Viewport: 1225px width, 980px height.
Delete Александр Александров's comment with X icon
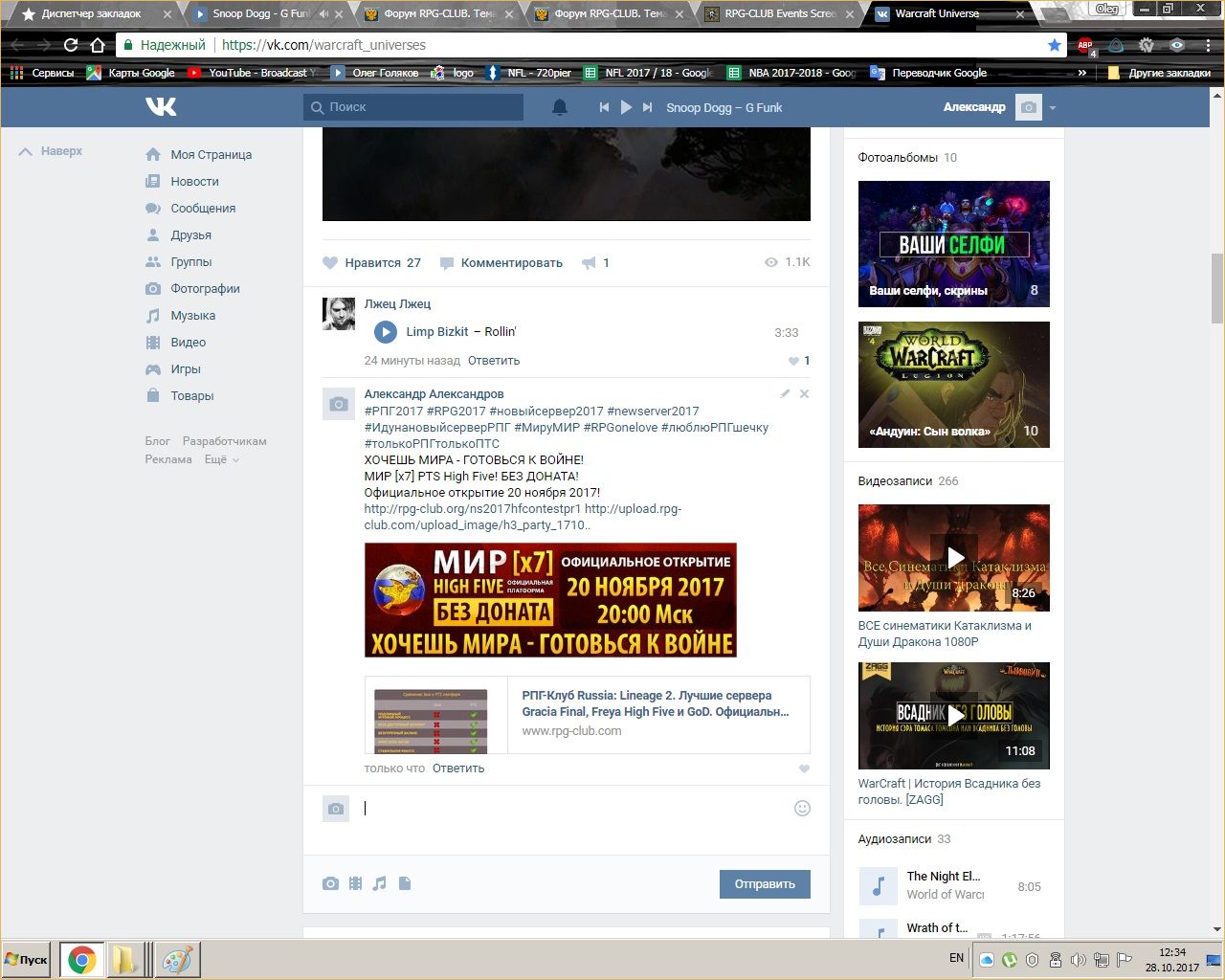(804, 393)
